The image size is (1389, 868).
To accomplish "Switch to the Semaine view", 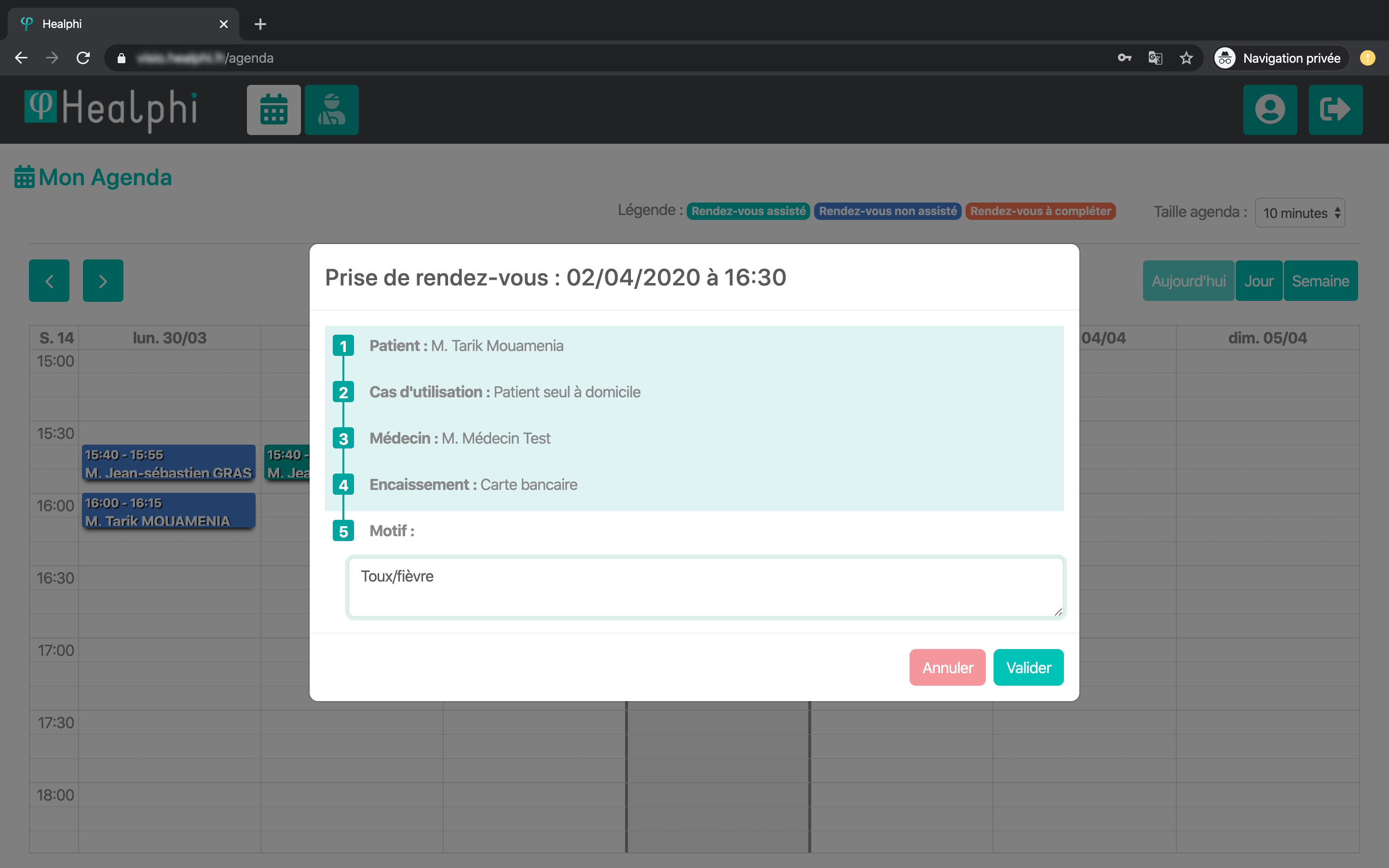I will pos(1320,281).
